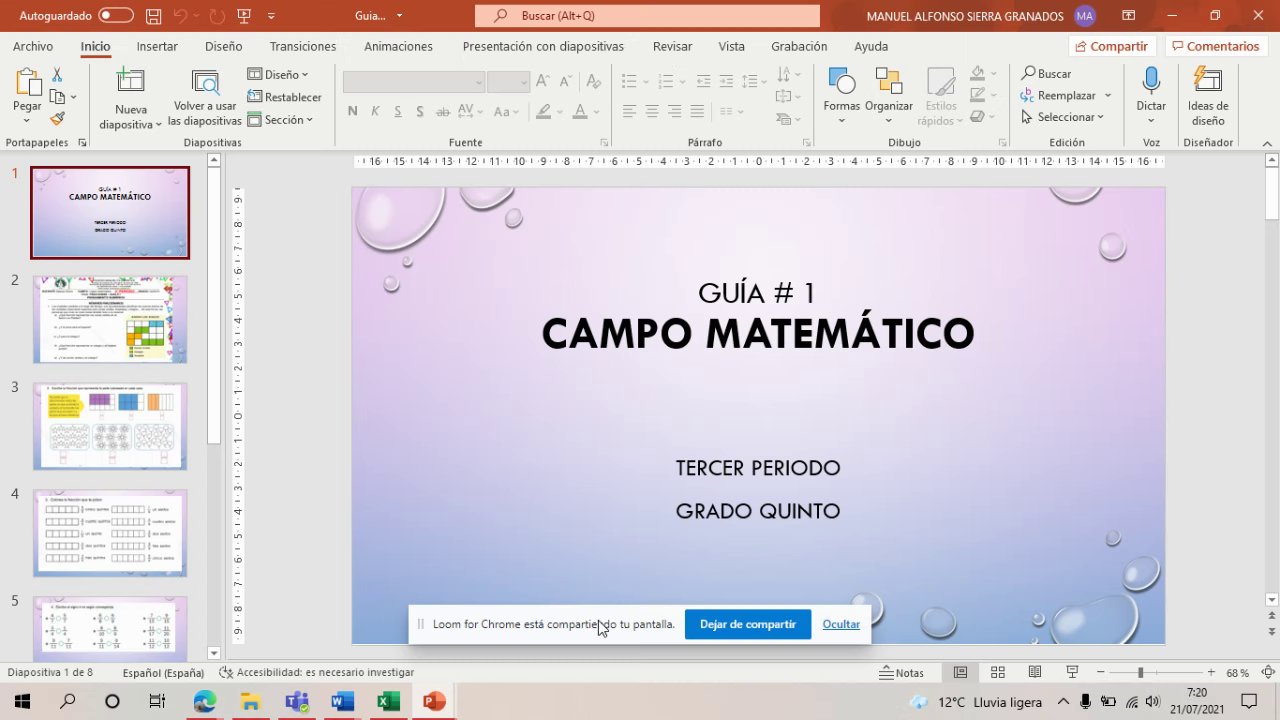Viewport: 1280px width, 720px height.
Task: Switch to slide sorter view icon
Action: 997,673
